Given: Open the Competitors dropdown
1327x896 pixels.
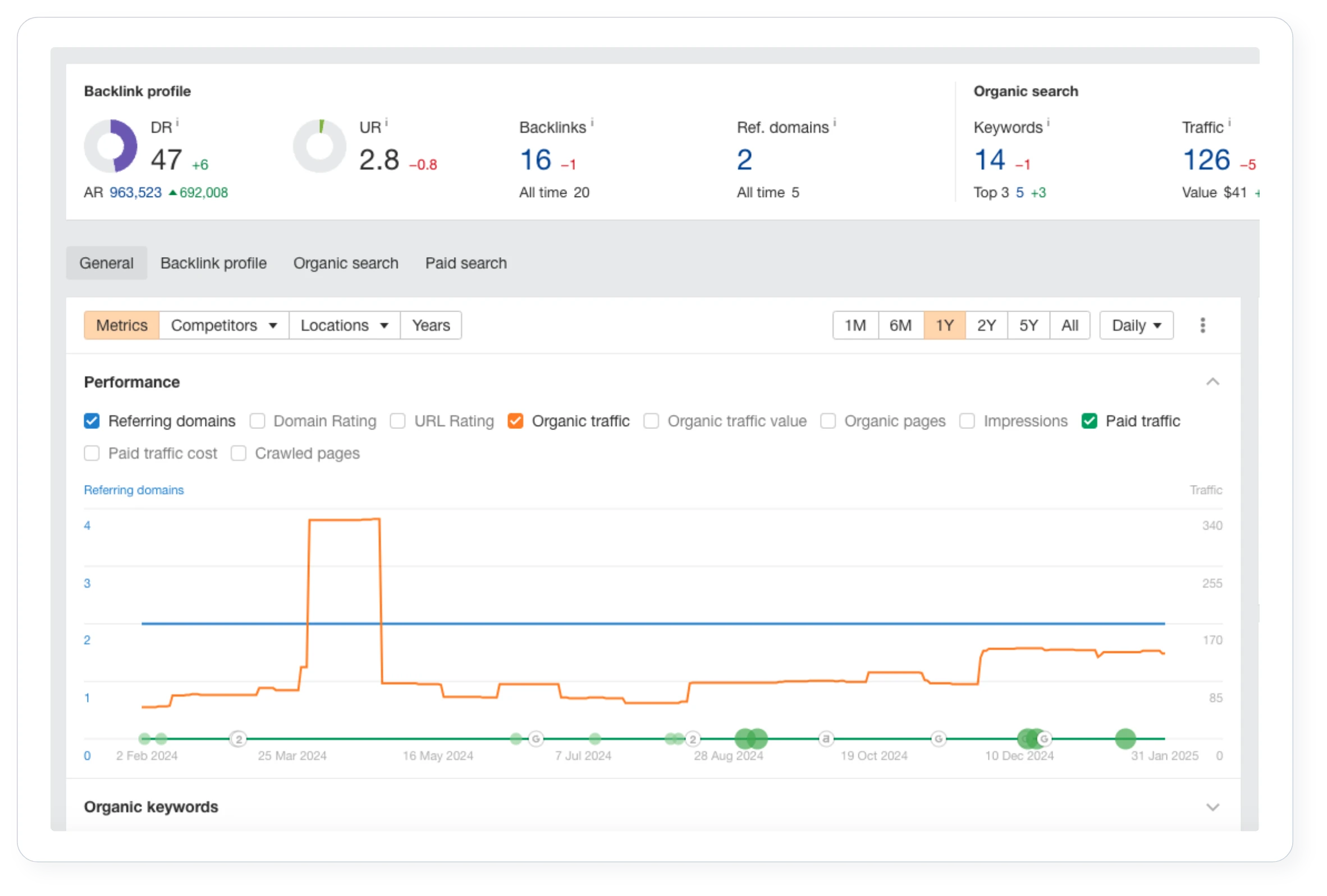Looking at the screenshot, I should coord(224,326).
